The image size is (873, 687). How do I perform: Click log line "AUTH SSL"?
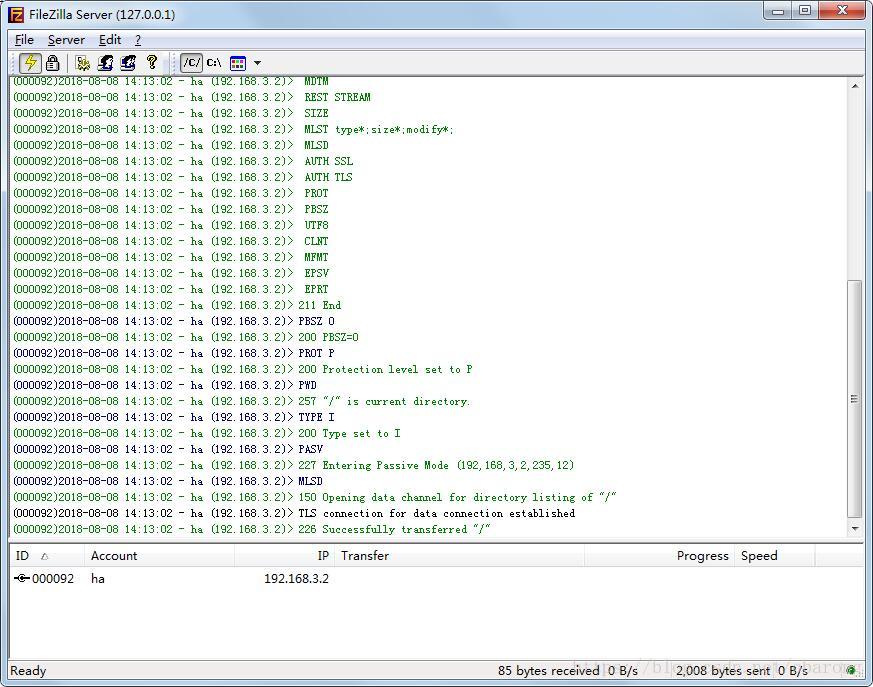coord(183,161)
